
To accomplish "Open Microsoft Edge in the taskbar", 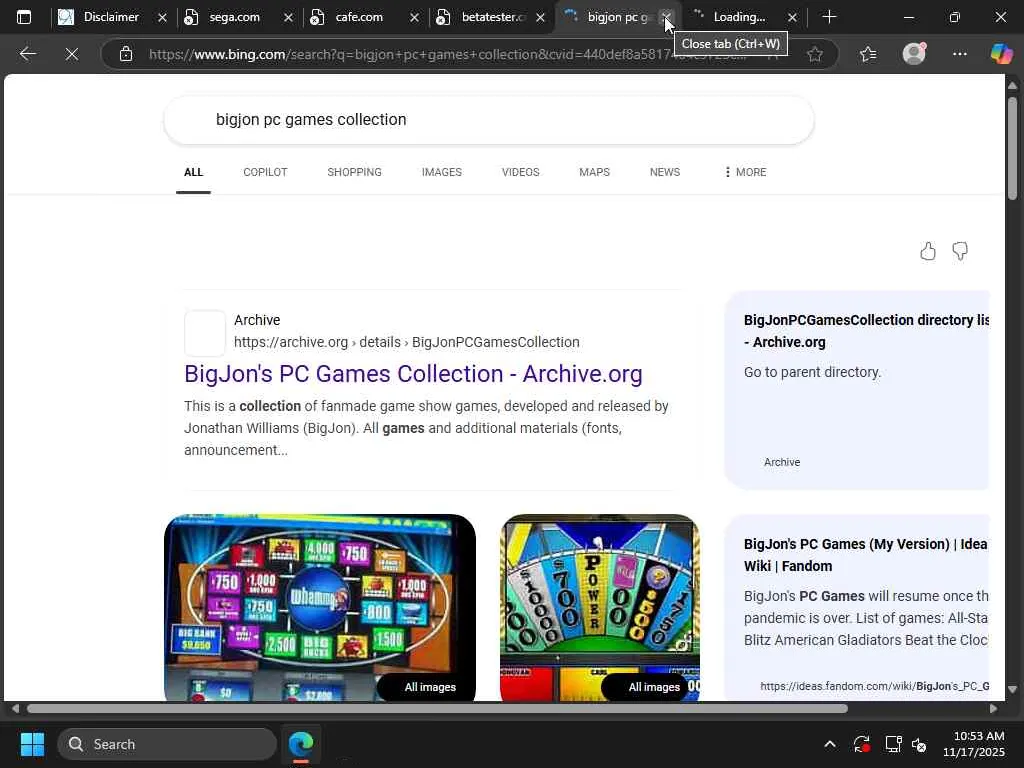I will pos(301,744).
